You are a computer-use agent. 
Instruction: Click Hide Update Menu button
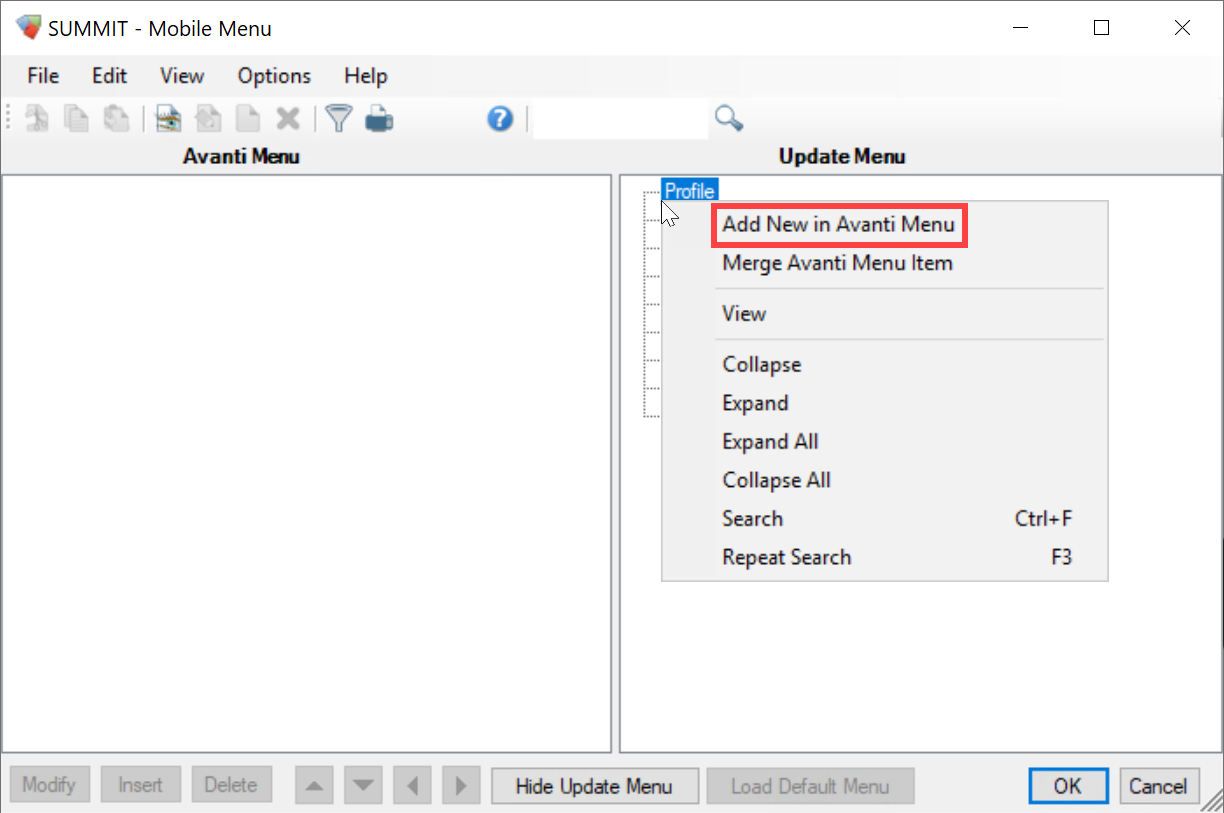(594, 786)
